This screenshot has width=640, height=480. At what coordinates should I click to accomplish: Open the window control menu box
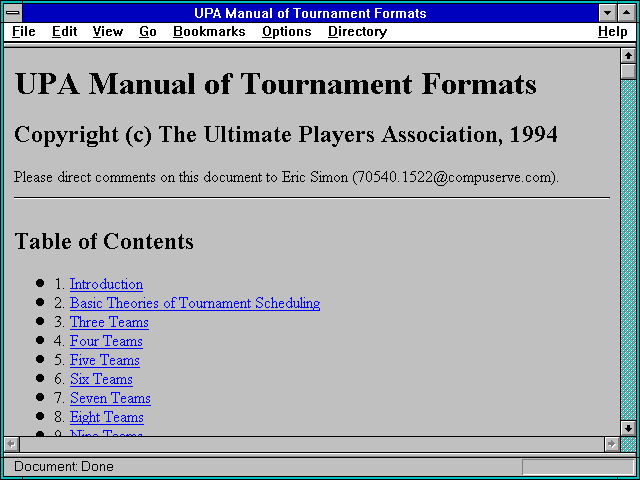point(13,13)
